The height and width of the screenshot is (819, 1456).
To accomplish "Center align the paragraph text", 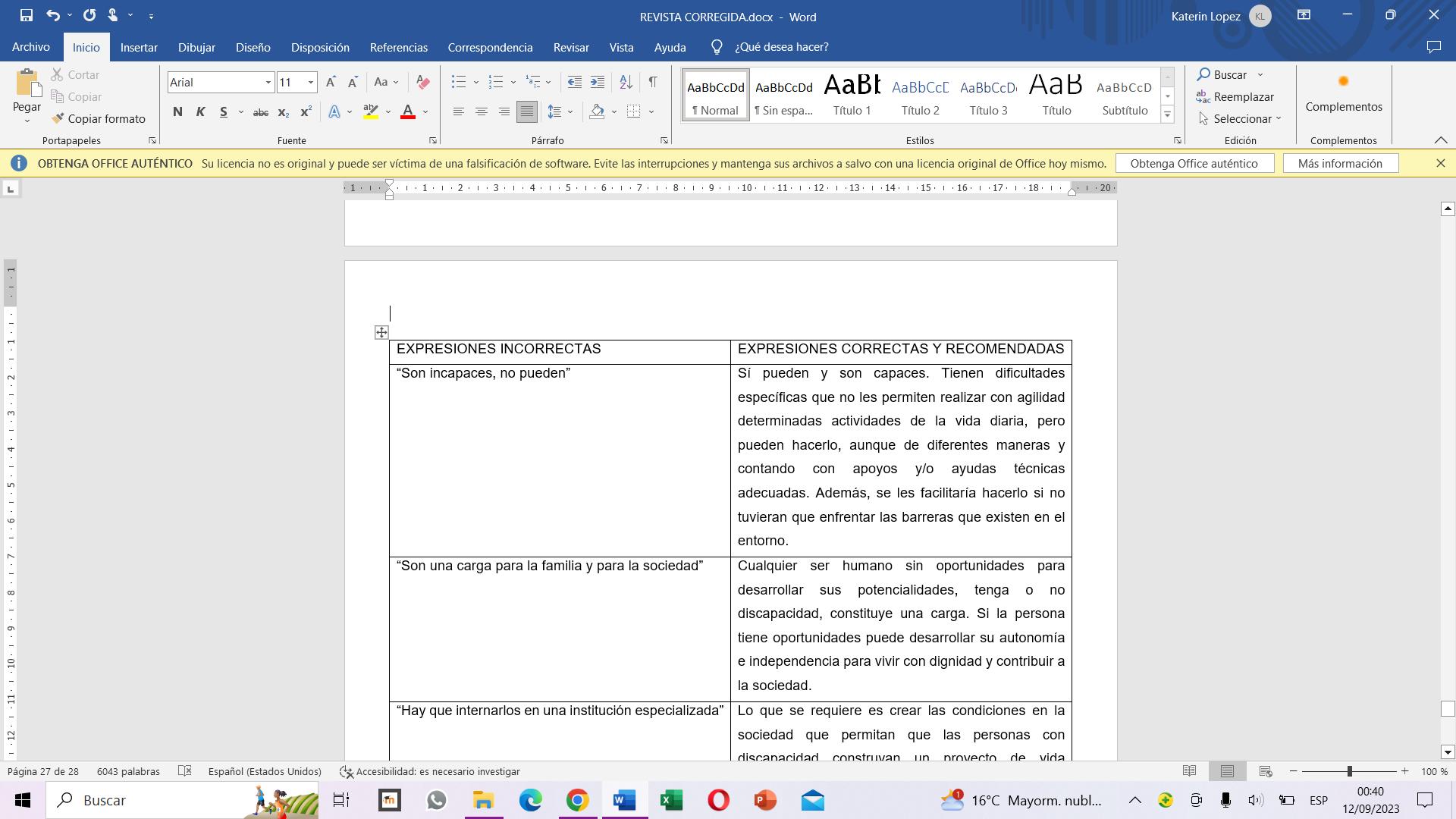I will 481,112.
